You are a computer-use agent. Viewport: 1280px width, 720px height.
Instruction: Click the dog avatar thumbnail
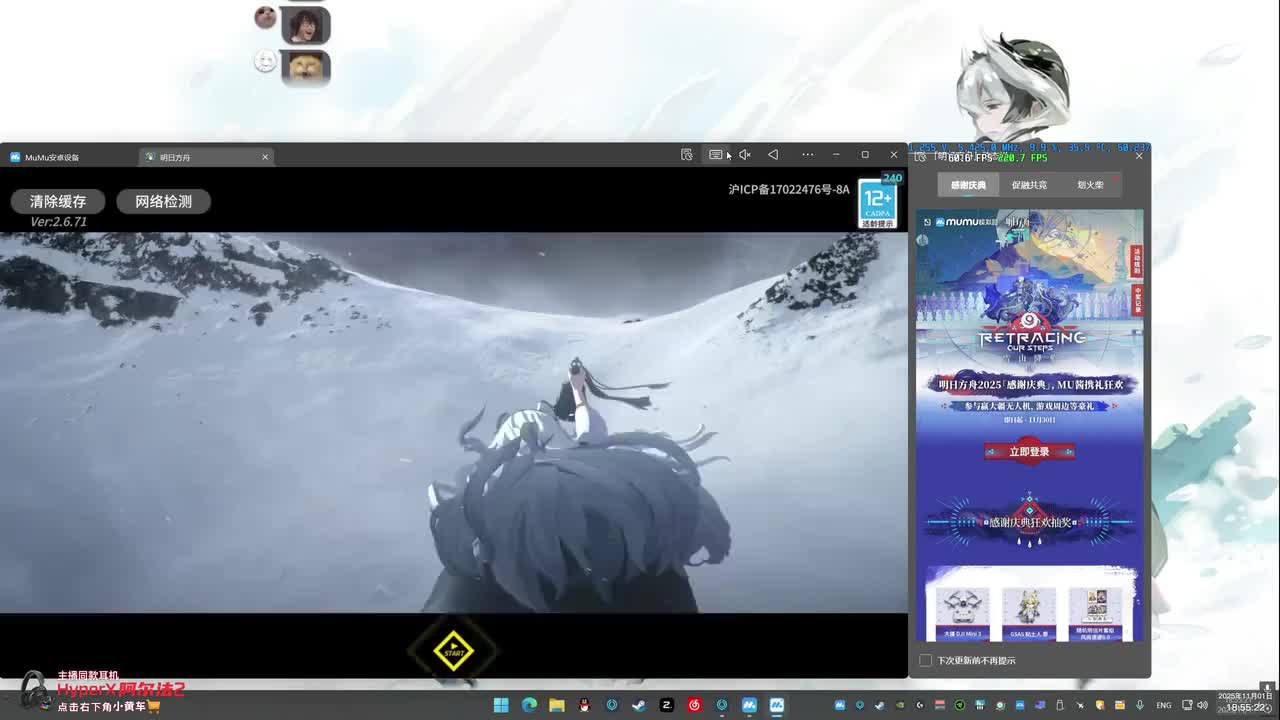(305, 68)
